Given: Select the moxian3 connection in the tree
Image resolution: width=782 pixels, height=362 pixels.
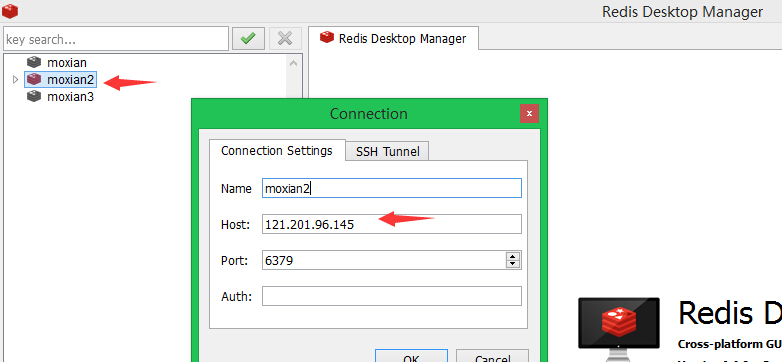Looking at the screenshot, I should coord(70,97).
